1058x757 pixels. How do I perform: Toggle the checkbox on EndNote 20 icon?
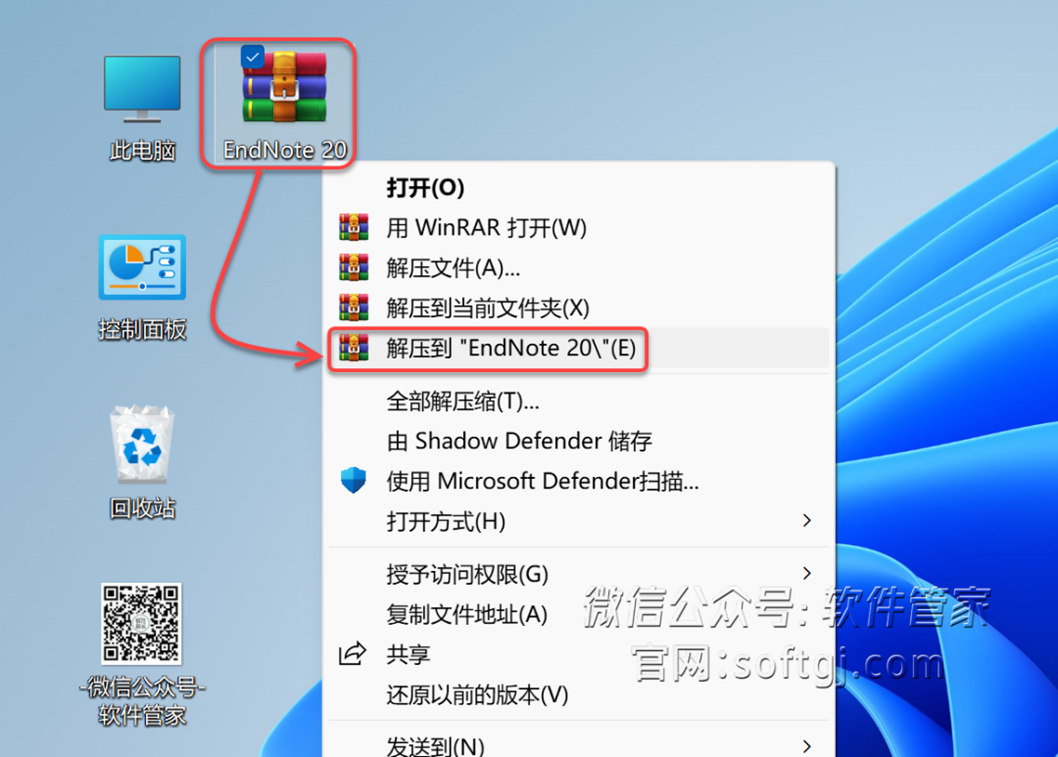tap(252, 57)
